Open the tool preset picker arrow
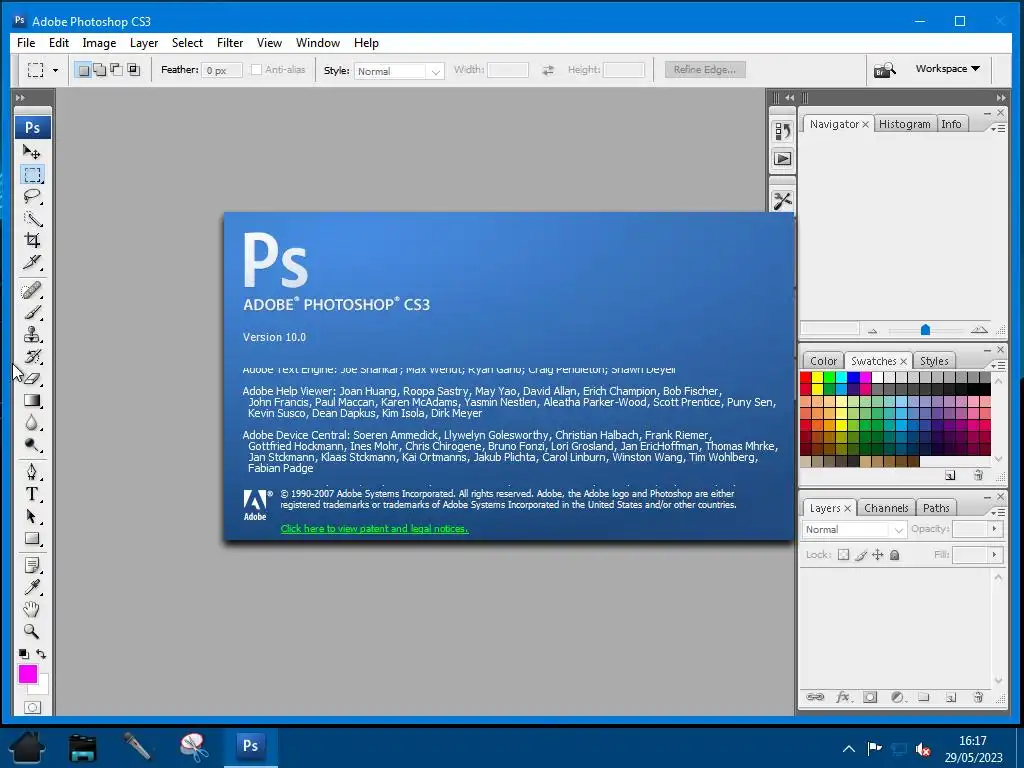 (x=56, y=70)
